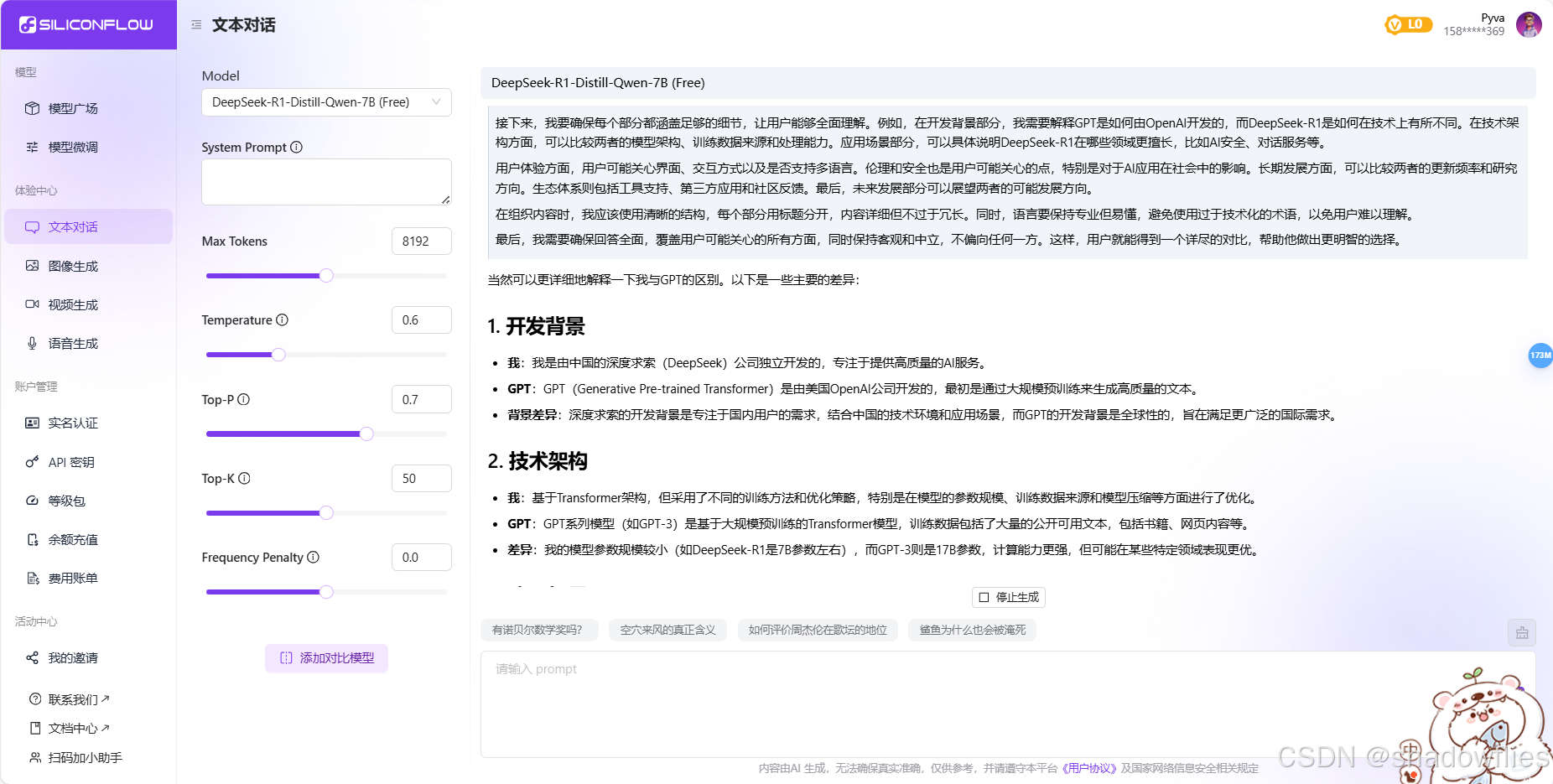Screen dimensions: 1553x784
Task: Click the Top-K slider handle
Action: (326, 512)
